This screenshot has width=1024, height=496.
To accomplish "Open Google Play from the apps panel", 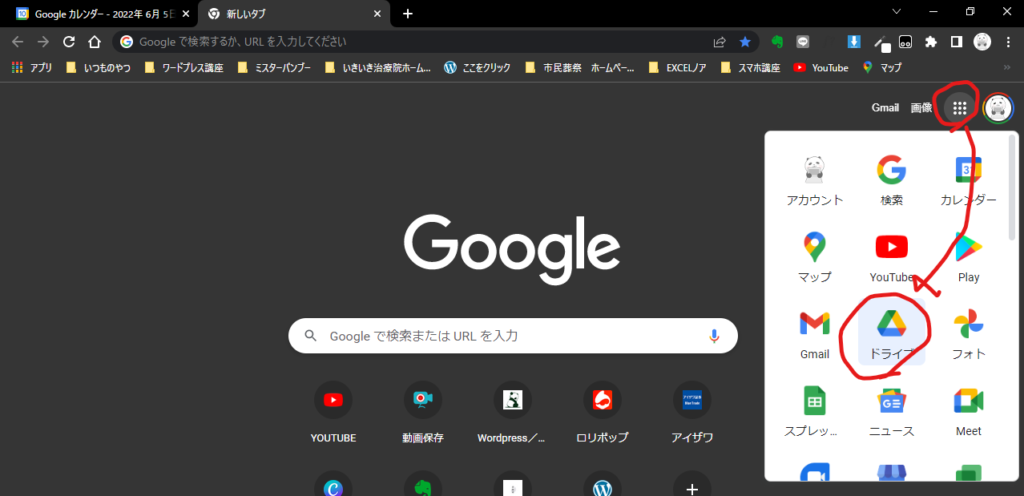I will (x=968, y=256).
